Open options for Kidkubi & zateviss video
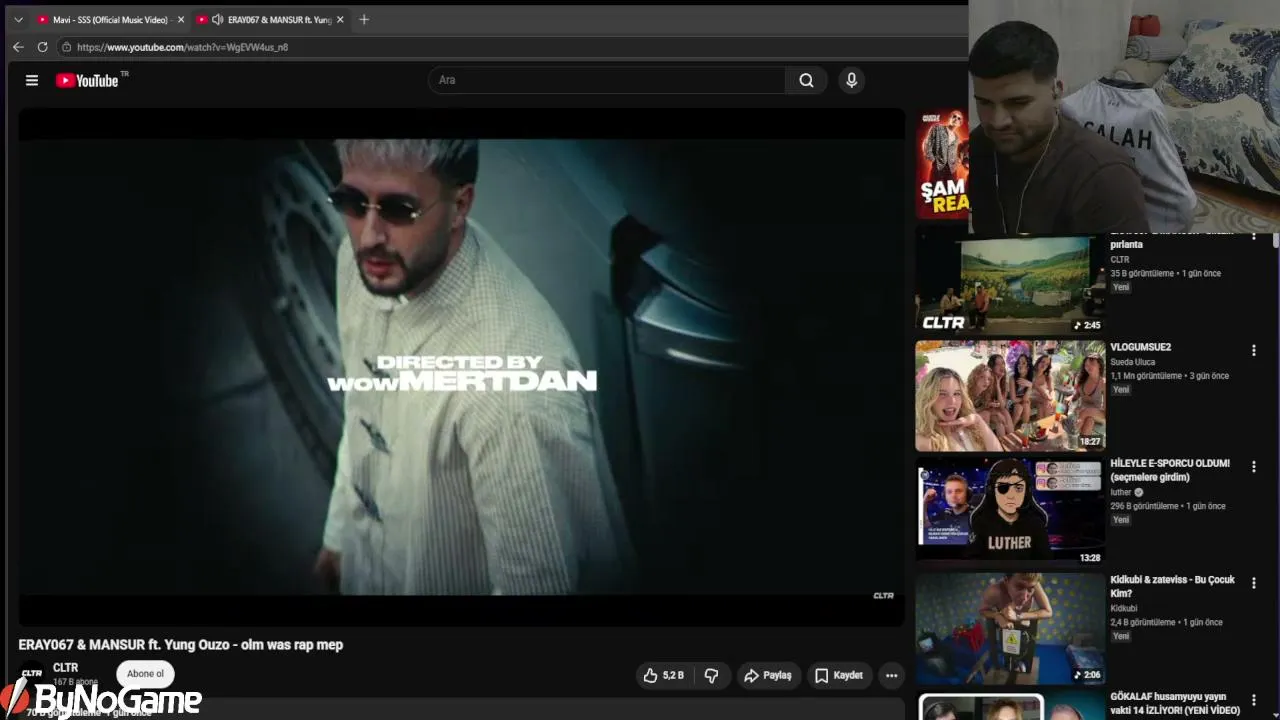The width and height of the screenshot is (1280, 720). [1253, 583]
